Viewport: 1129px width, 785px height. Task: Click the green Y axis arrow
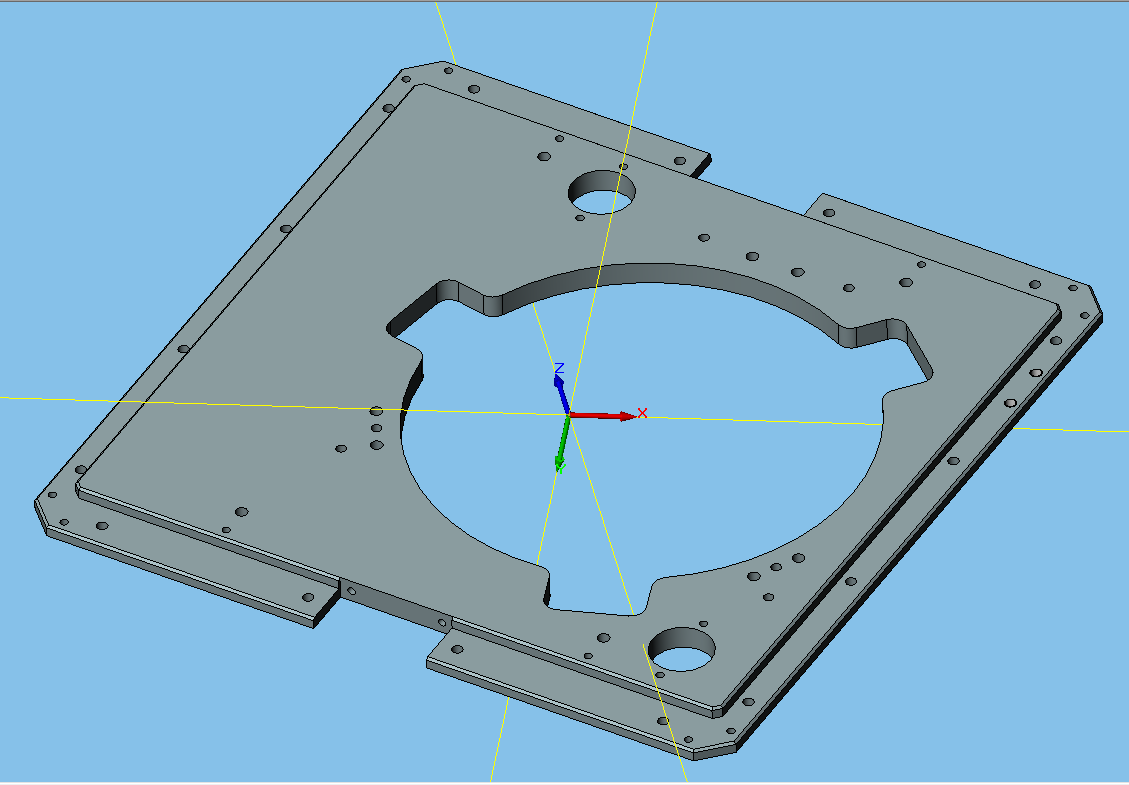coord(562,441)
